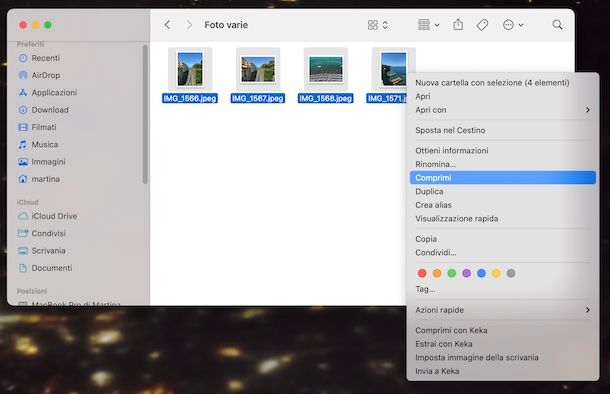Choose Ottieni informazioni
This screenshot has height=394, width=610.
click(x=503, y=151)
